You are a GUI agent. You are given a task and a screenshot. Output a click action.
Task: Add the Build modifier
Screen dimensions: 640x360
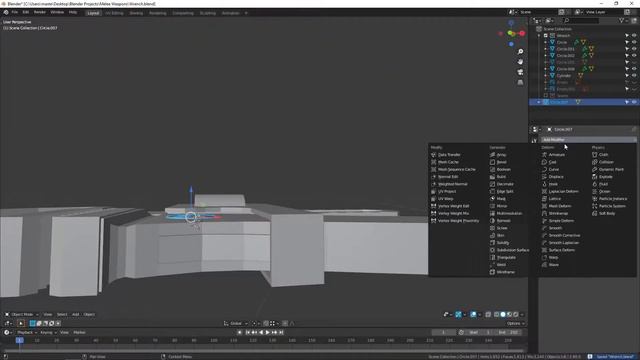[x=498, y=177]
